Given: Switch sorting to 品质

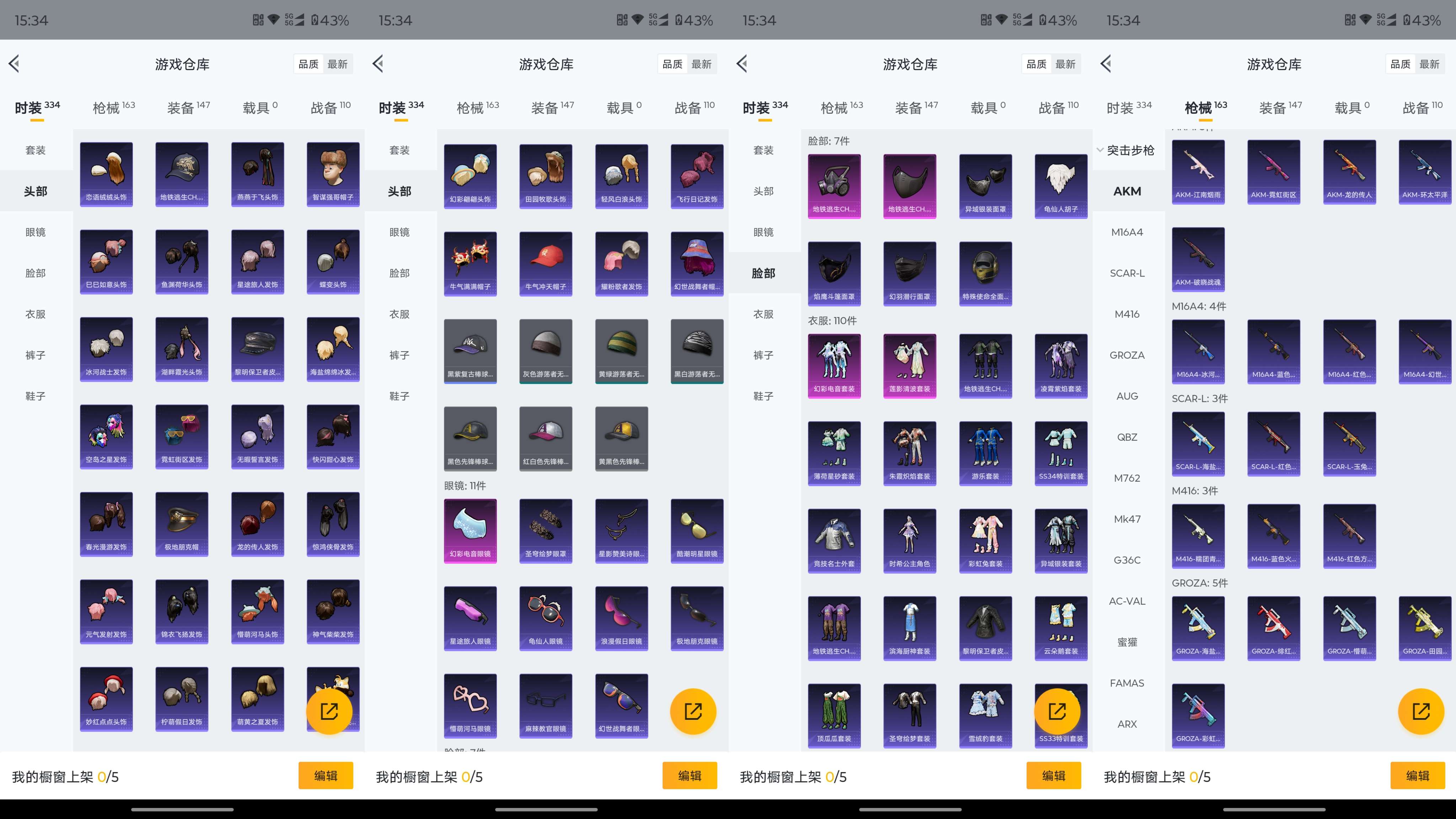Looking at the screenshot, I should point(309,64).
